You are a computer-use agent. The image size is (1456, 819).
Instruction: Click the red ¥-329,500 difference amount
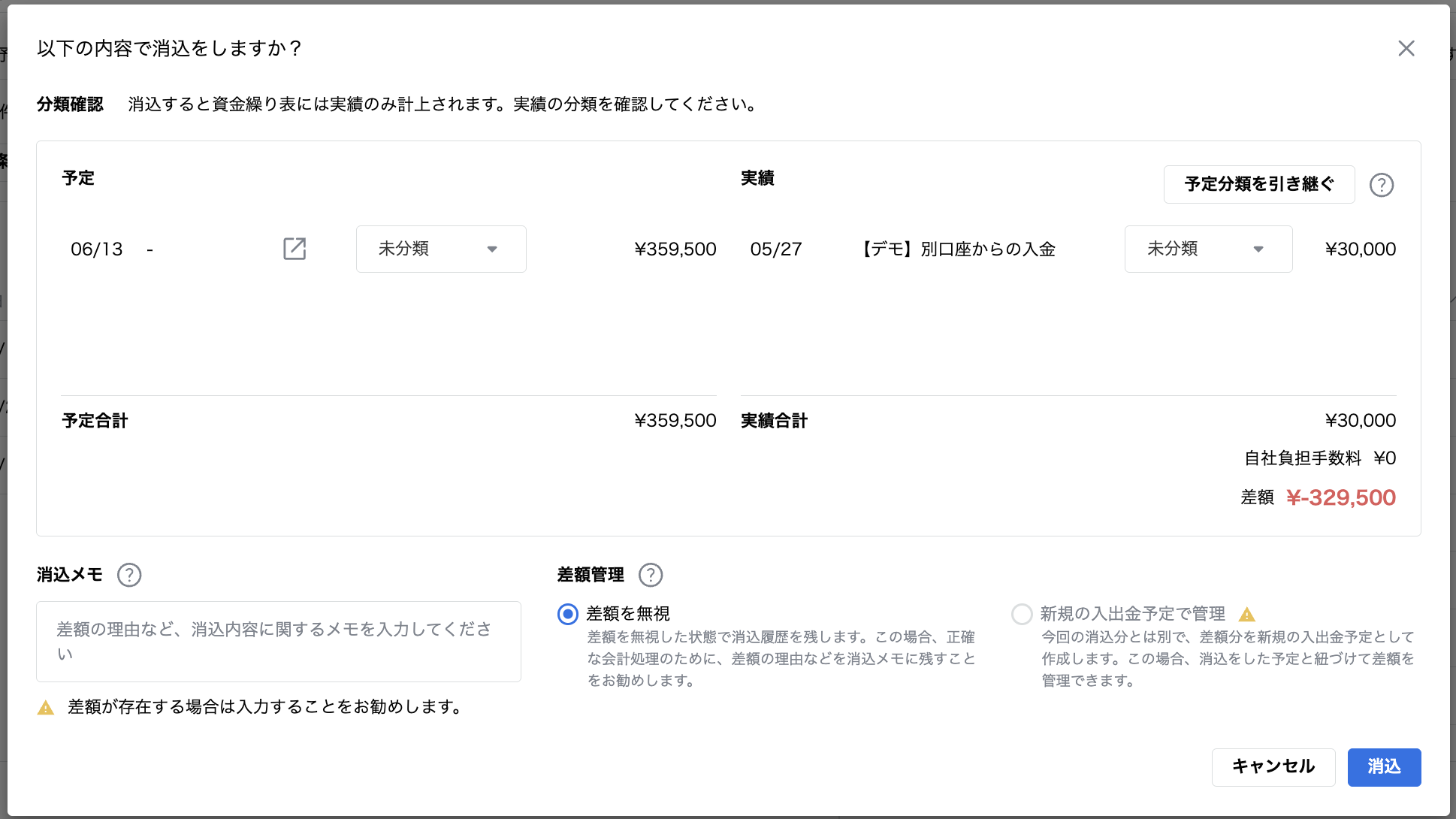coord(1341,497)
